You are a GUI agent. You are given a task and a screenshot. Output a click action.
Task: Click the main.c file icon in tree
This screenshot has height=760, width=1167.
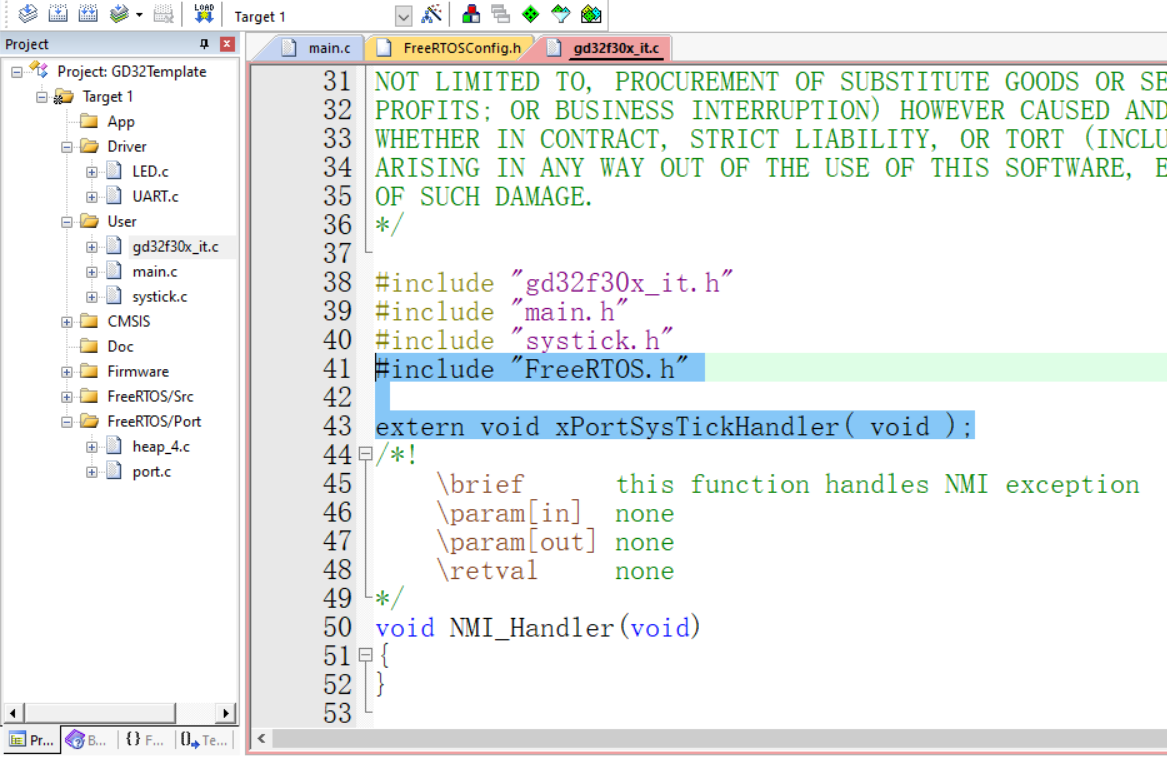click(x=114, y=271)
